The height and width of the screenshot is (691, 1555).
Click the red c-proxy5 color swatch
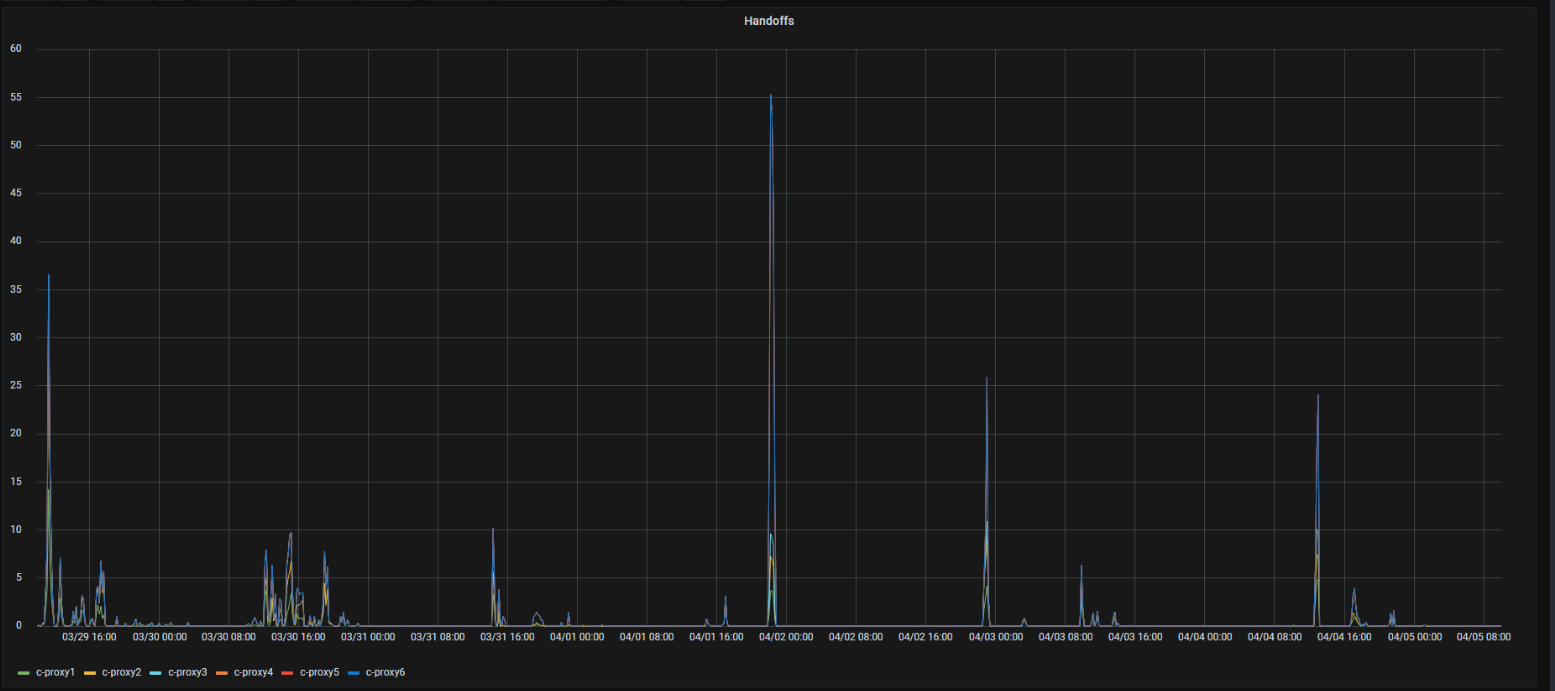point(288,673)
